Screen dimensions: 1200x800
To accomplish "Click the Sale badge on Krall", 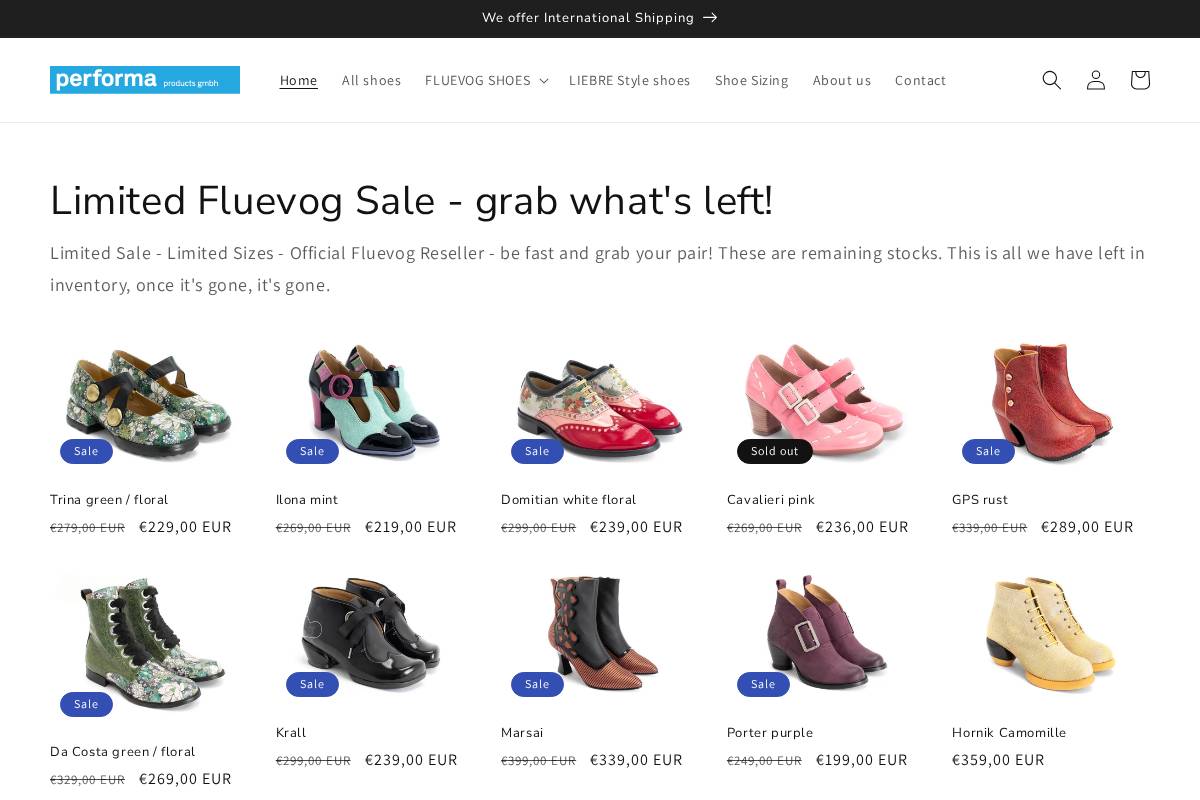I will [x=312, y=684].
